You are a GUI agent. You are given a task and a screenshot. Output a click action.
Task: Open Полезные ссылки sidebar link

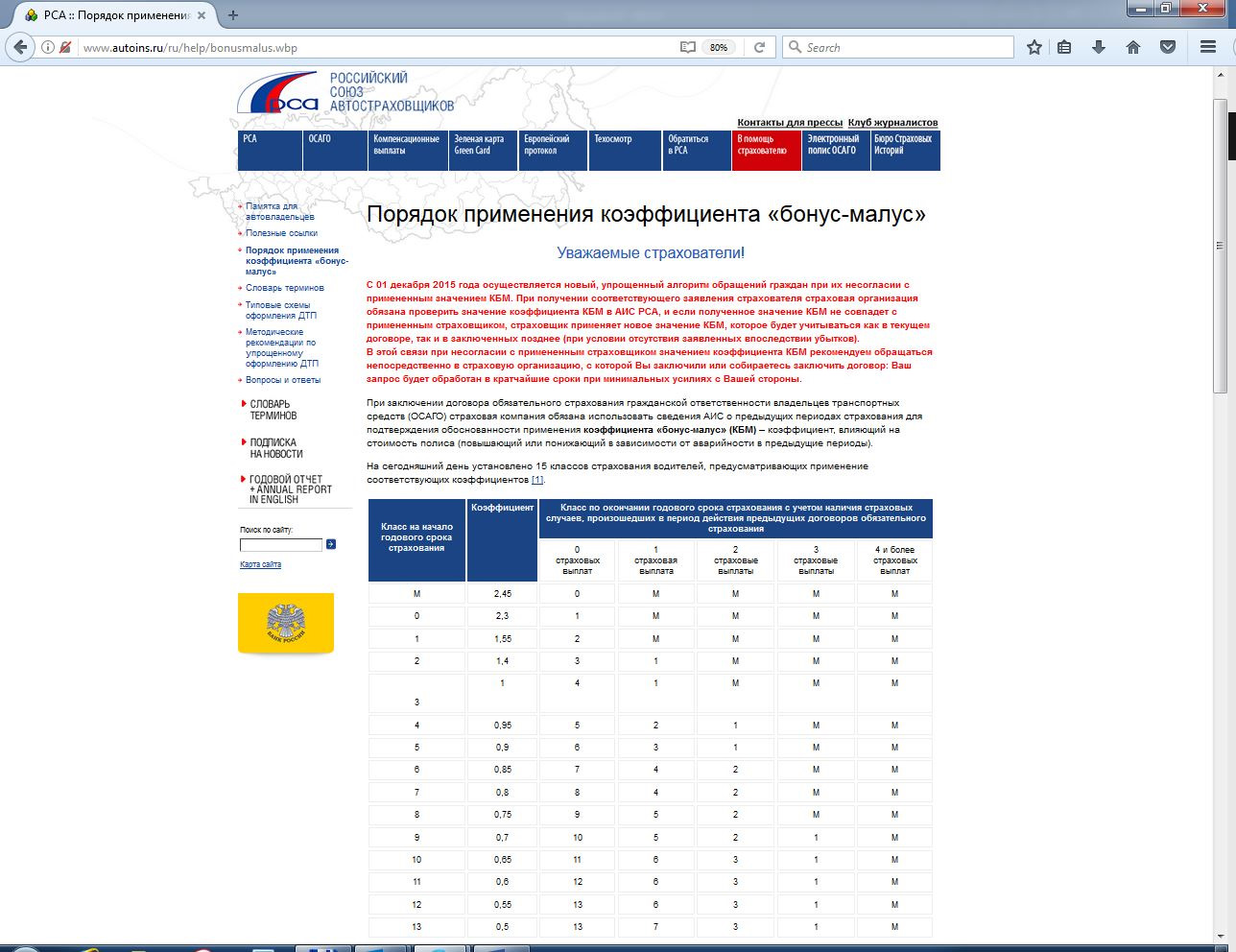click(281, 233)
